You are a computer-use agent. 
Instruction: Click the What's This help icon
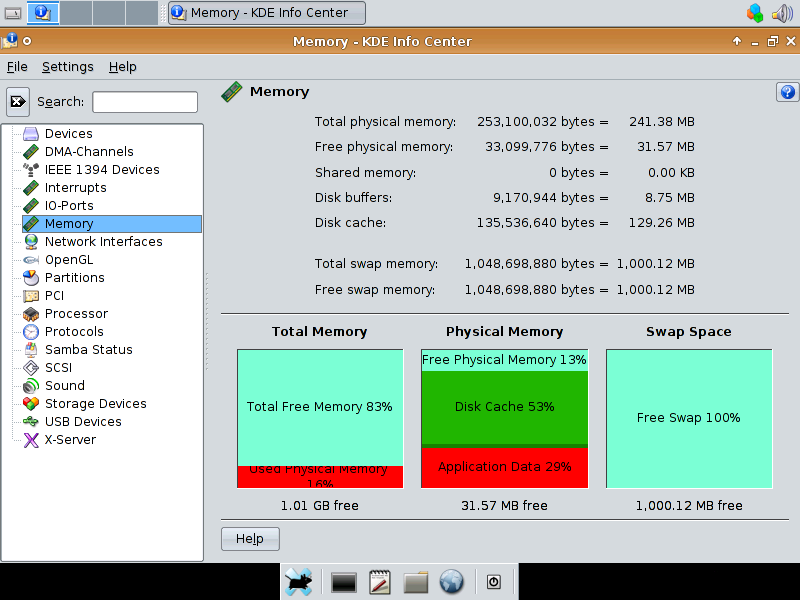(787, 92)
